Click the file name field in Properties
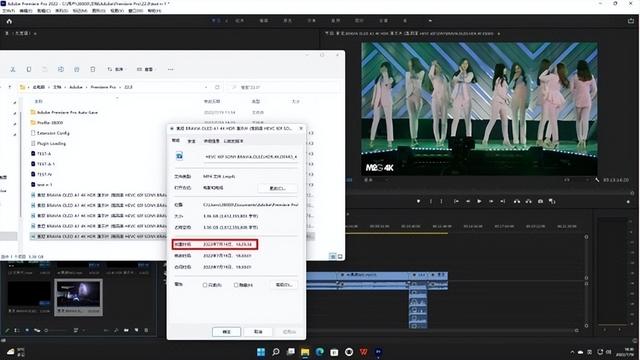Viewport: 640px width, 360px height. pos(251,156)
